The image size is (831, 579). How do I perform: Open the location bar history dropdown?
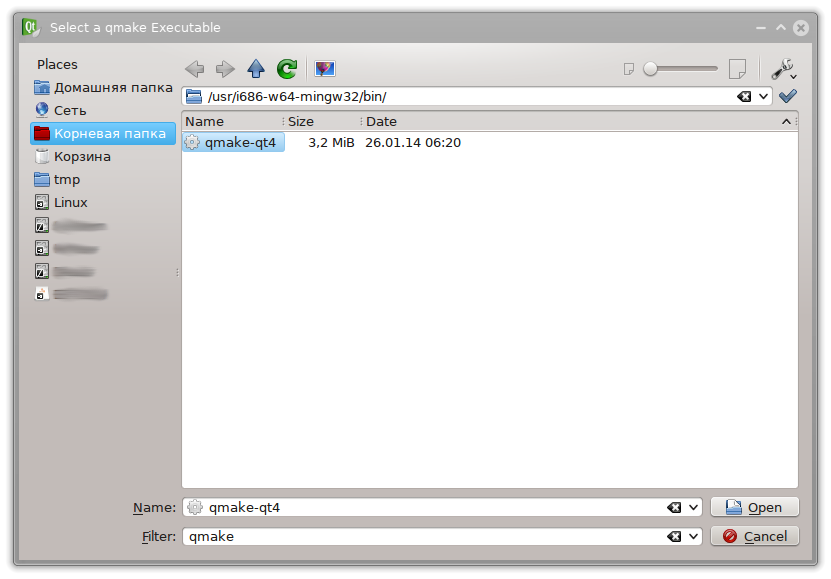765,96
